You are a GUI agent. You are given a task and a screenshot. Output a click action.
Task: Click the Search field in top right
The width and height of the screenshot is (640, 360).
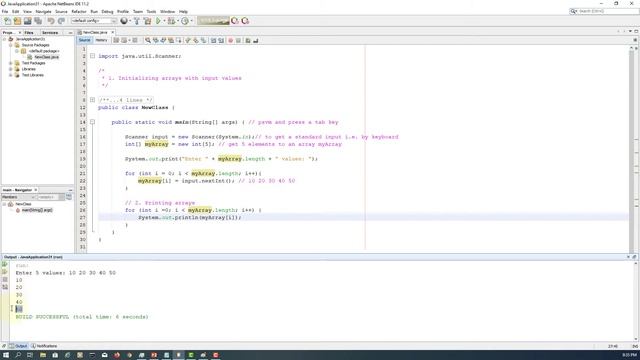pos(604,11)
